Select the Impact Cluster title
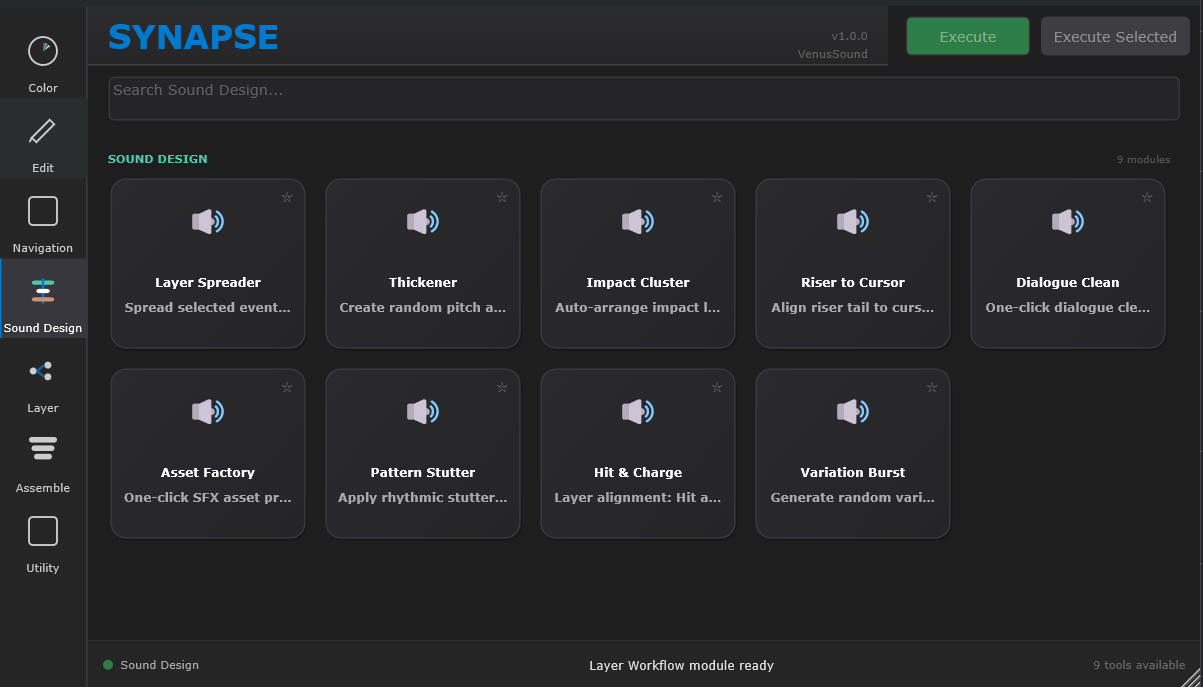The image size is (1203, 687). tap(638, 282)
